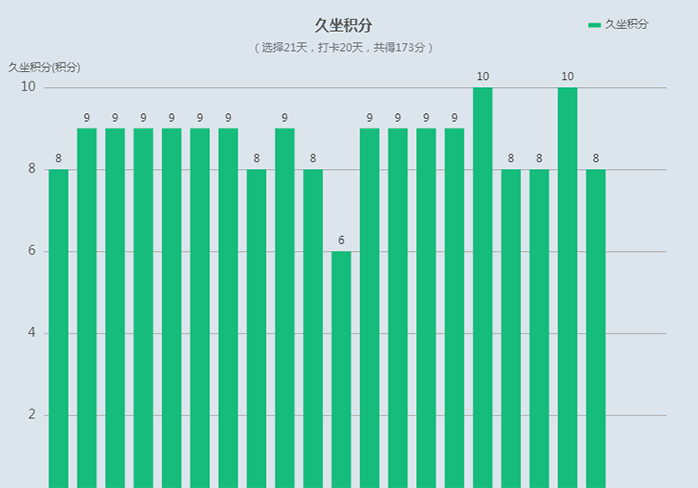This screenshot has width=698, height=488.
Task: Toggle the 久坐积分 legend text
Action: (x=627, y=24)
